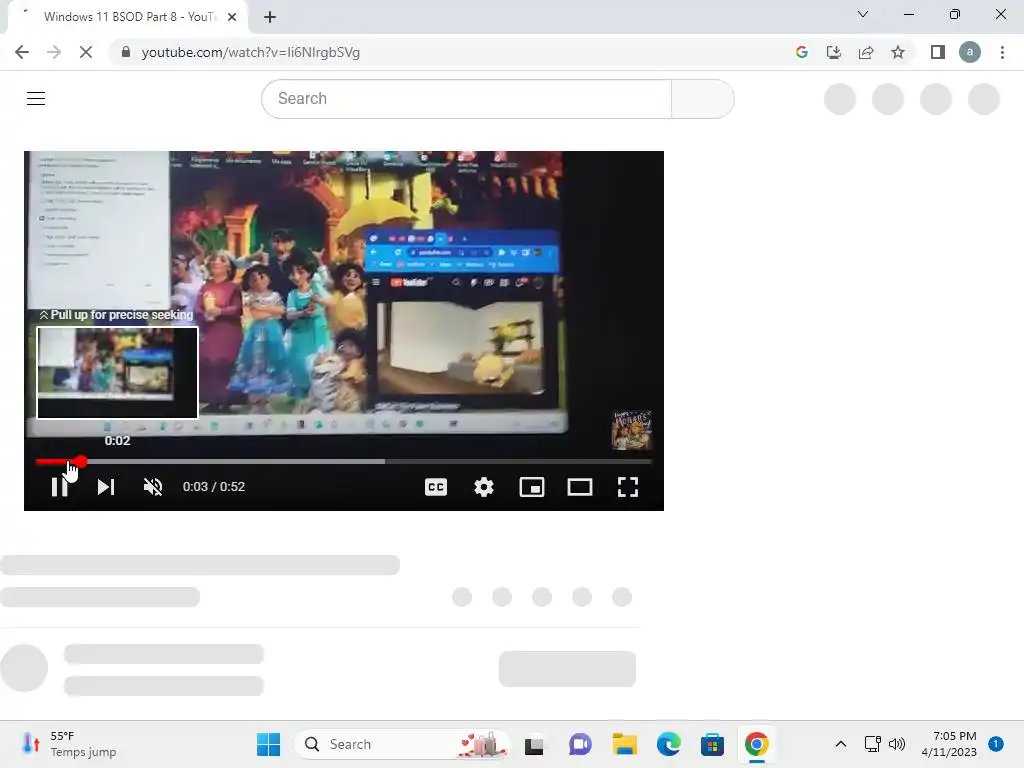Select the Windows 11 BSOD Part 8 tab
Screen dimensions: 1024x768
pos(128,17)
